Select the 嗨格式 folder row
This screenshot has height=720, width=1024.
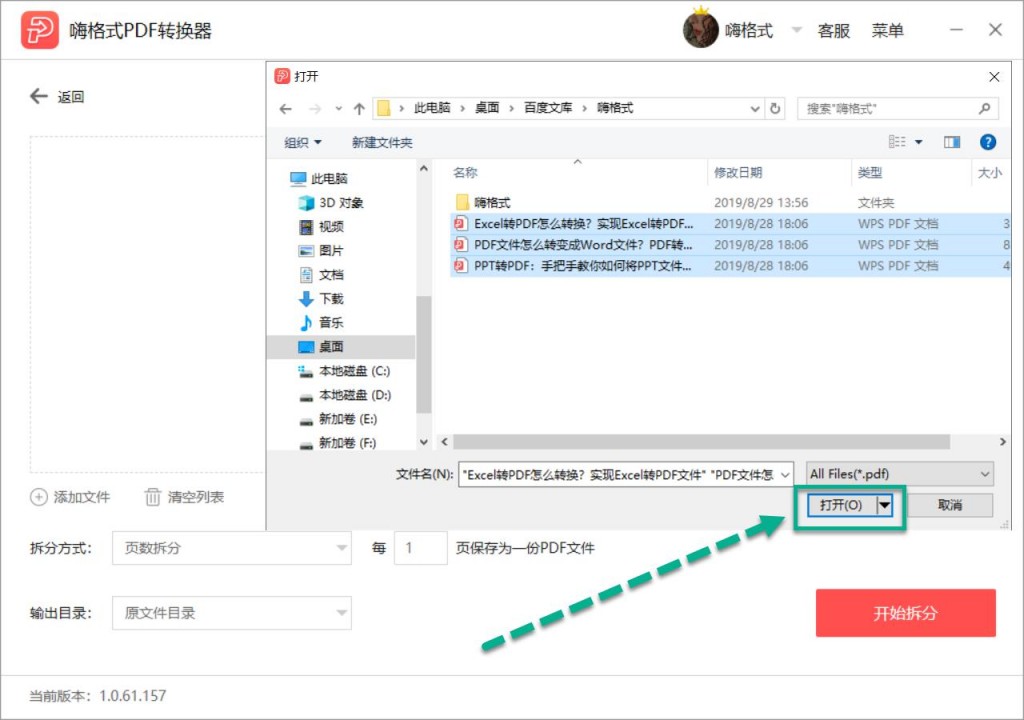730,203
